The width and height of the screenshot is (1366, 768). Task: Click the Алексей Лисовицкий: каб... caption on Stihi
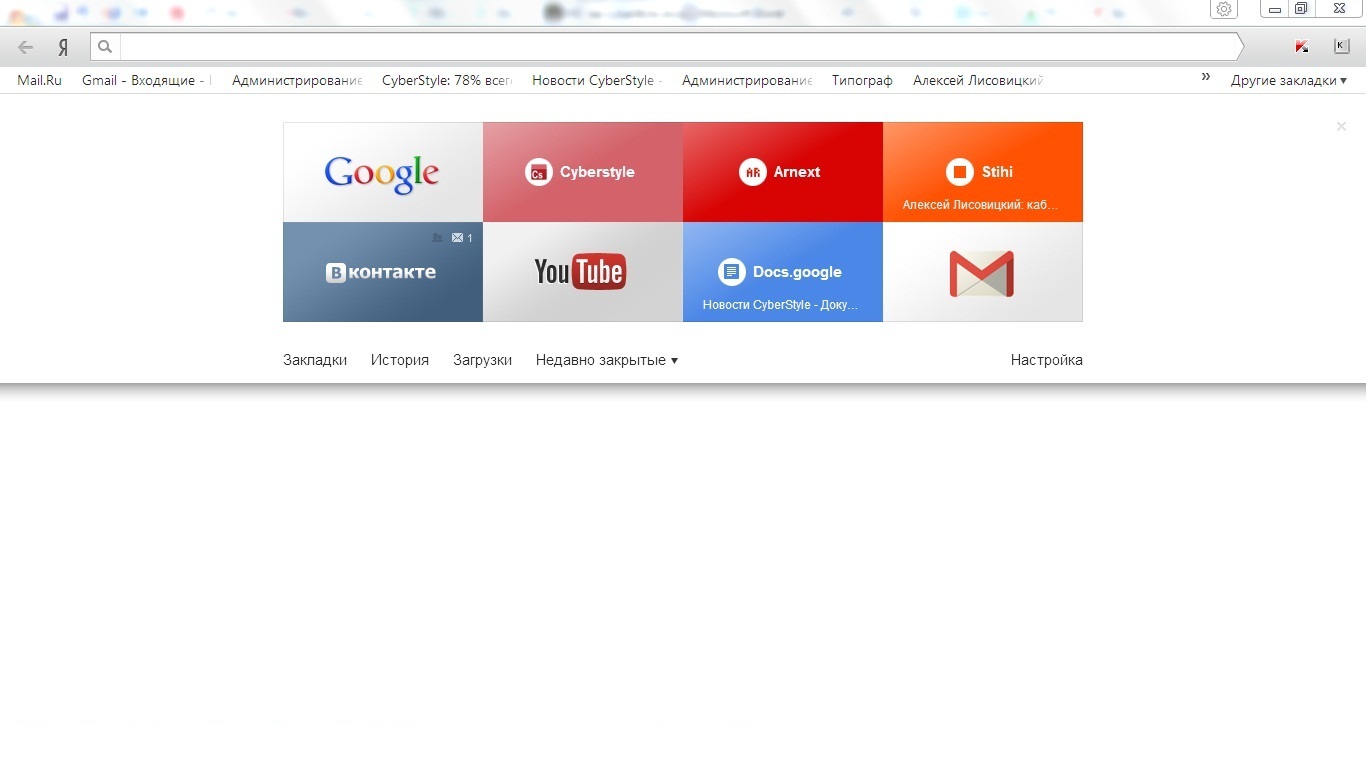point(980,205)
